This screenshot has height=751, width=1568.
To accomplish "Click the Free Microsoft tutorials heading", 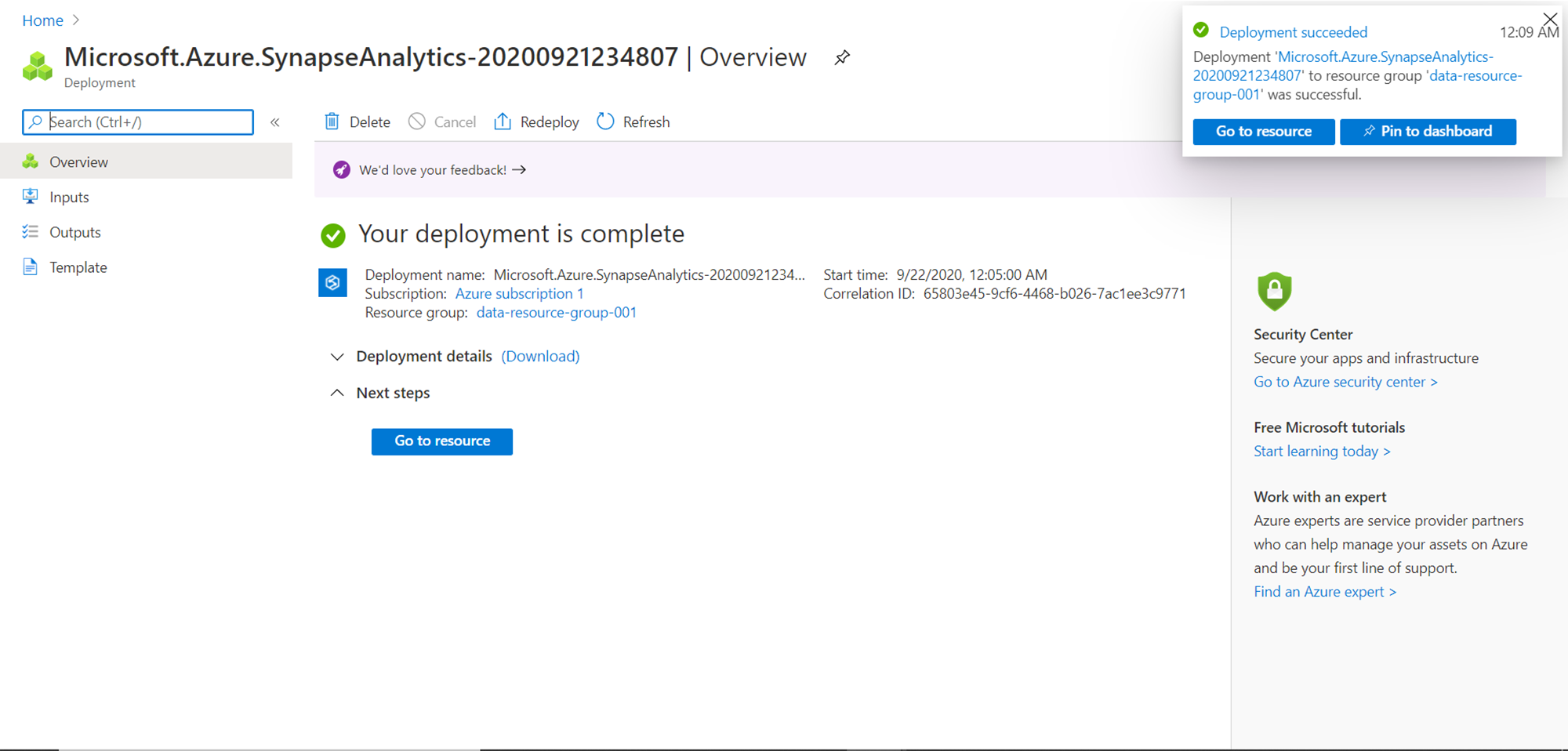I will (1329, 427).
